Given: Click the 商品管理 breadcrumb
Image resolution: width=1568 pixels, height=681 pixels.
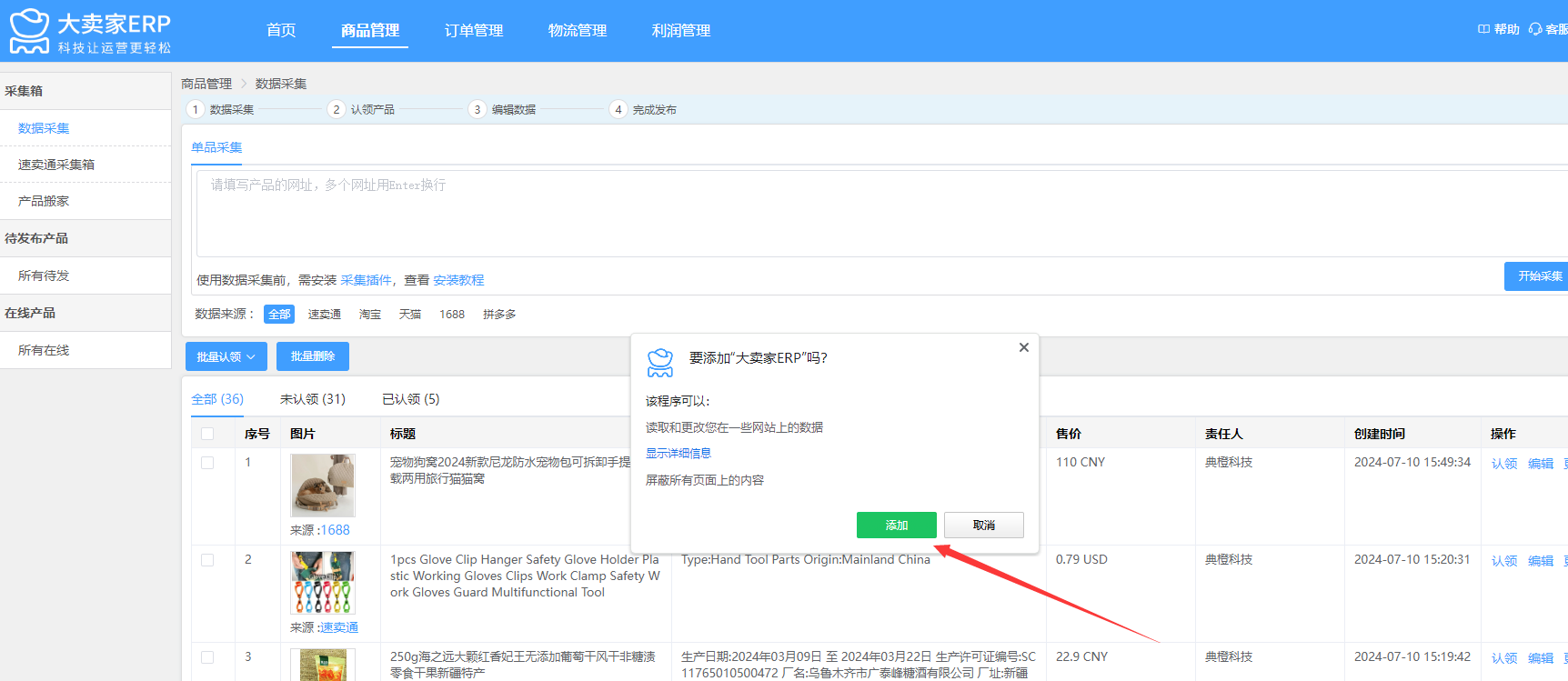Looking at the screenshot, I should [x=206, y=84].
